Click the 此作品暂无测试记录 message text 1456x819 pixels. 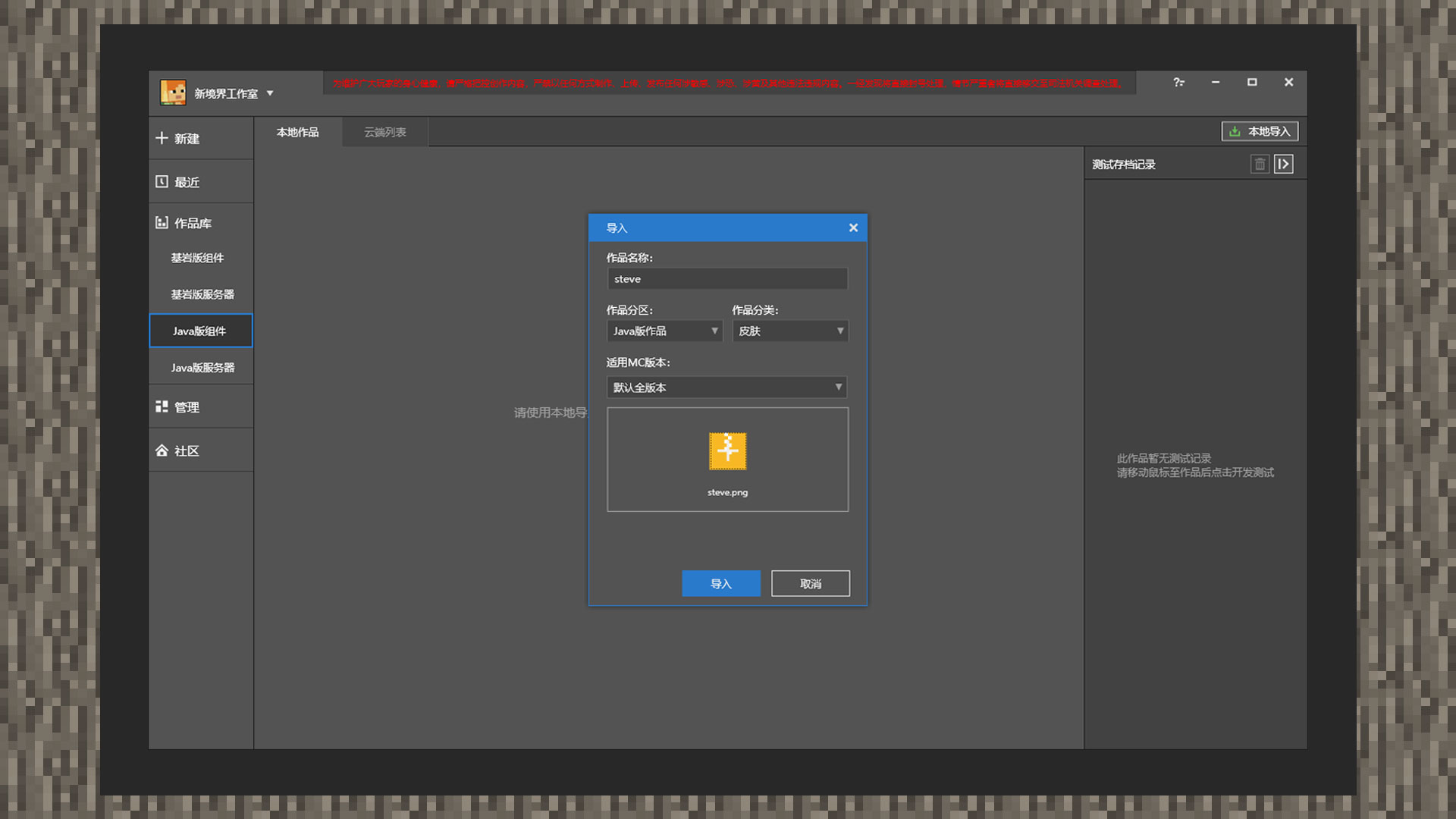[1163, 458]
